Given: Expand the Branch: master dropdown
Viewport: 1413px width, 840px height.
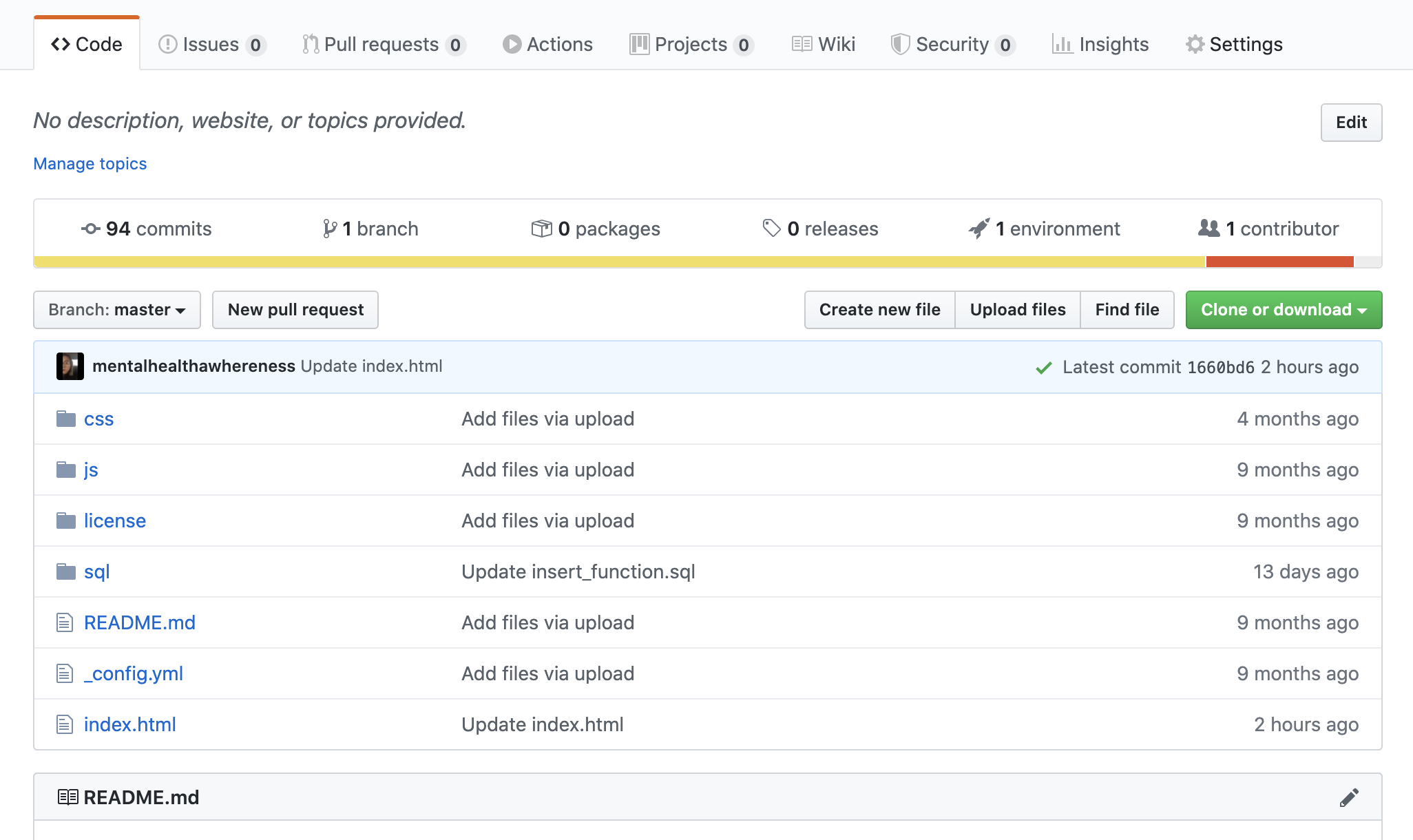Looking at the screenshot, I should tap(117, 310).
